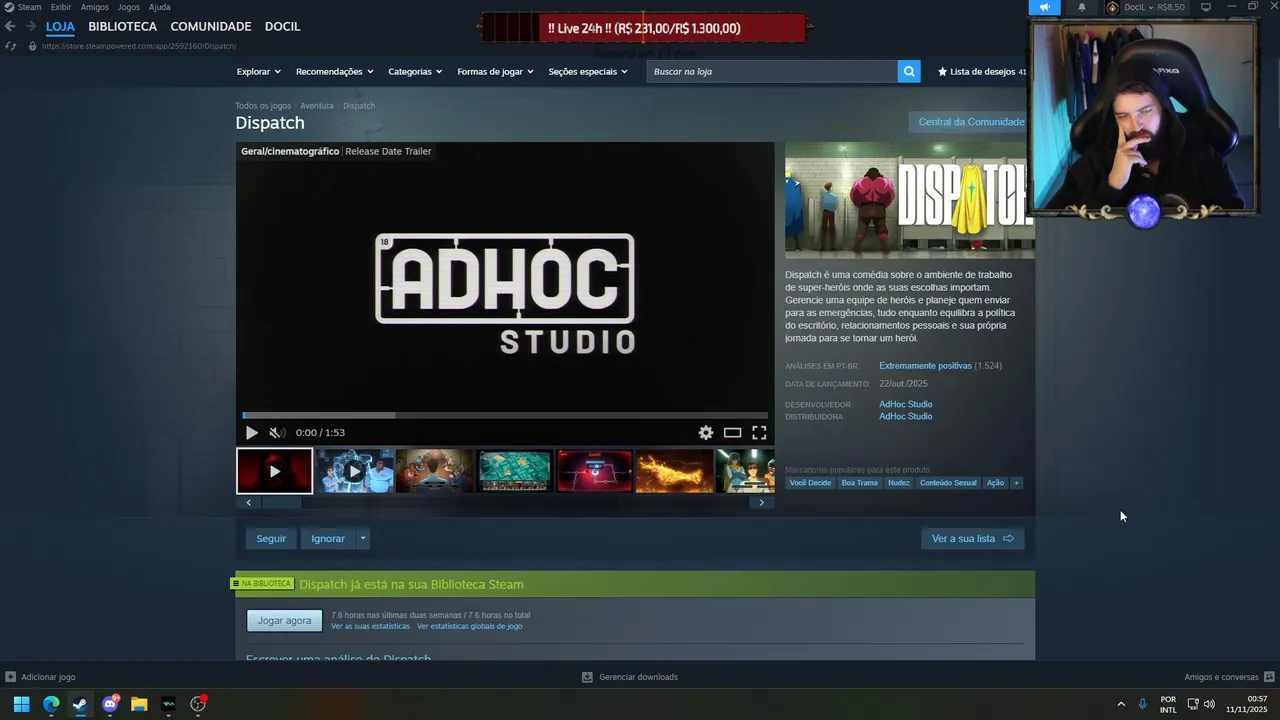Show hidden system tray icons
Viewport: 1280px width, 720px height.
(x=1121, y=704)
